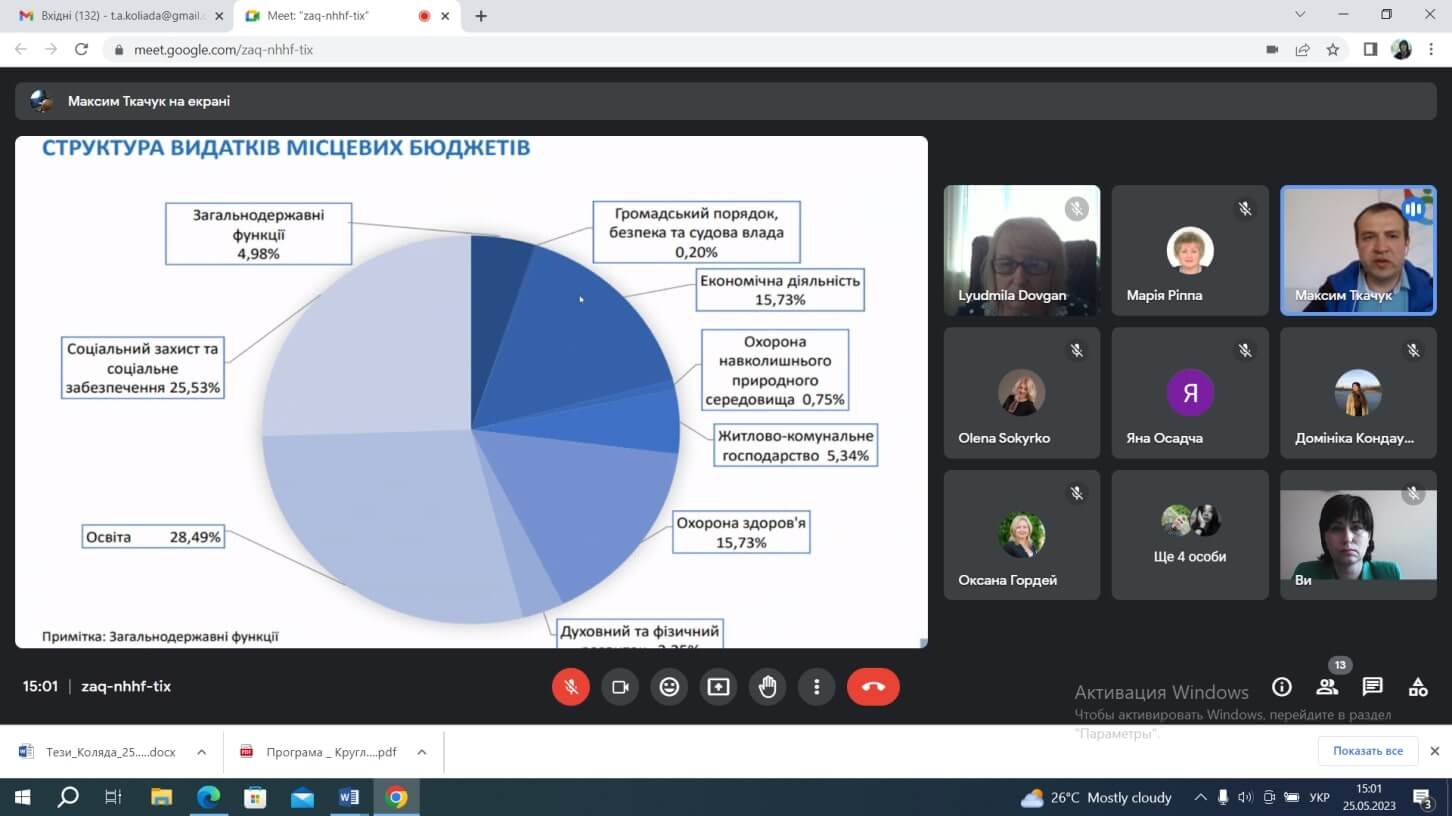Viewport: 1452px width, 816px height.
Task: Open File Explorer from taskbar
Action: [161, 797]
